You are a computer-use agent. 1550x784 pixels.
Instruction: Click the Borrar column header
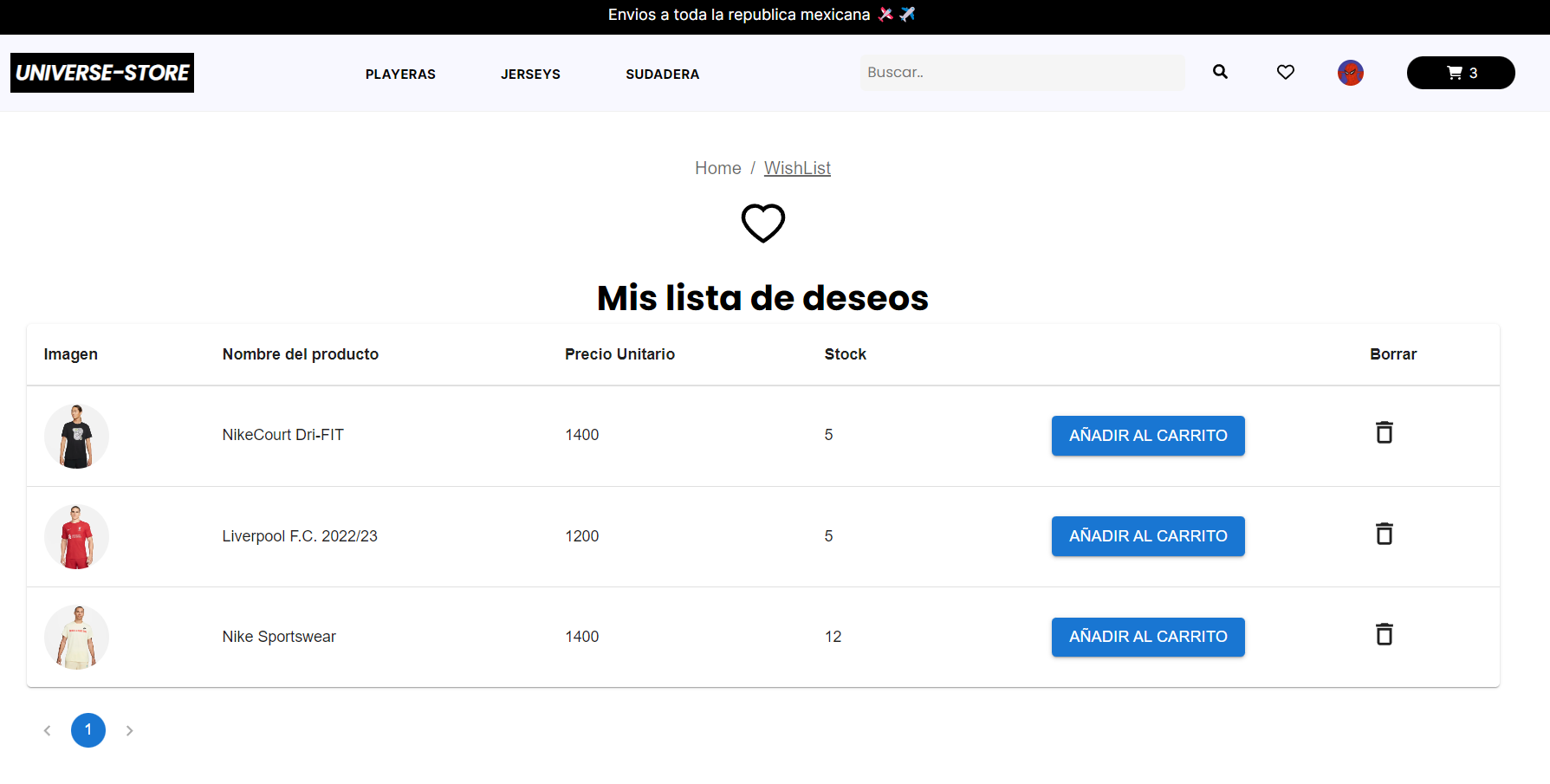[x=1393, y=354]
